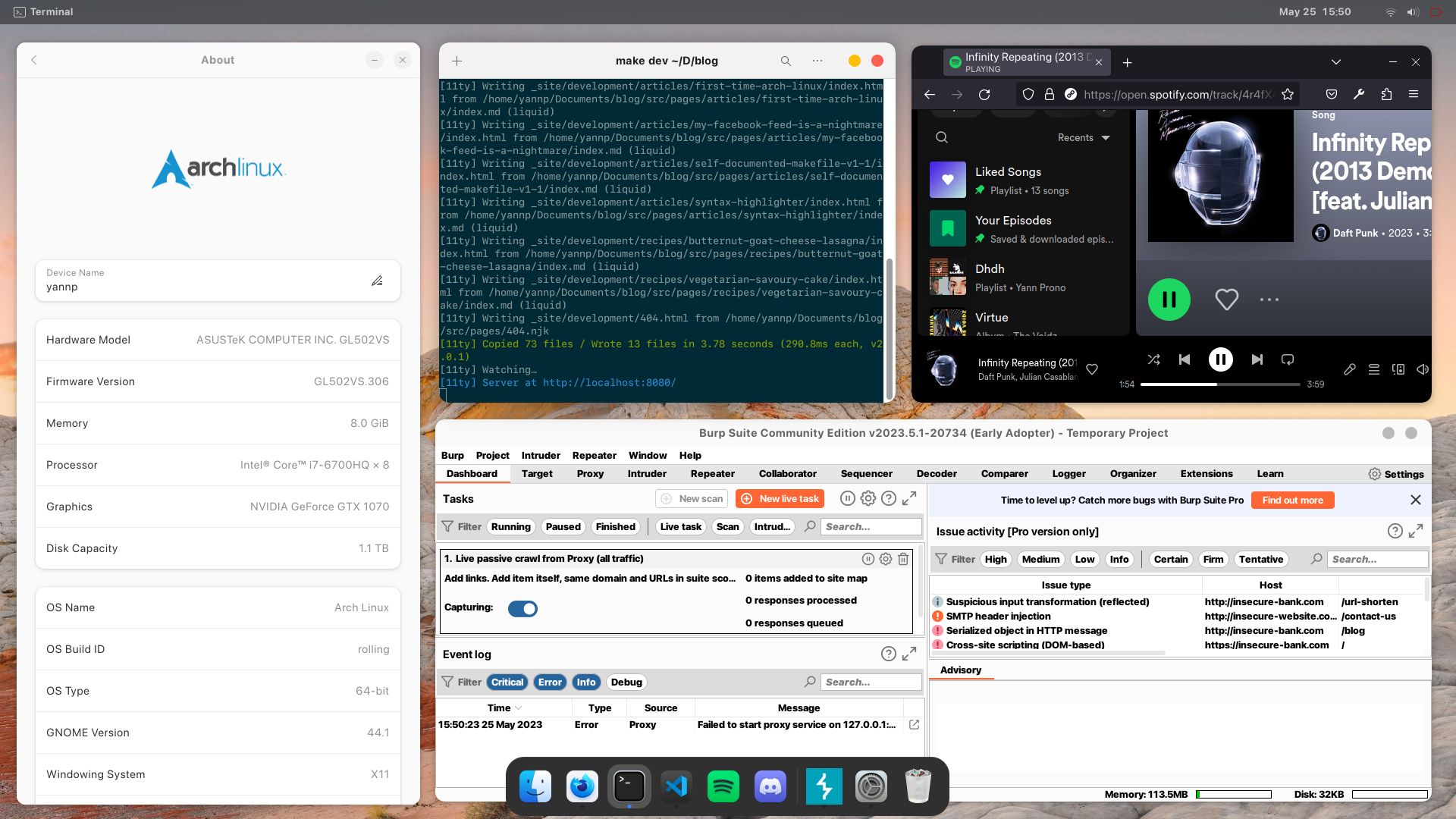This screenshot has width=1456, height=819.
Task: Open the Intruder menu
Action: coord(541,455)
